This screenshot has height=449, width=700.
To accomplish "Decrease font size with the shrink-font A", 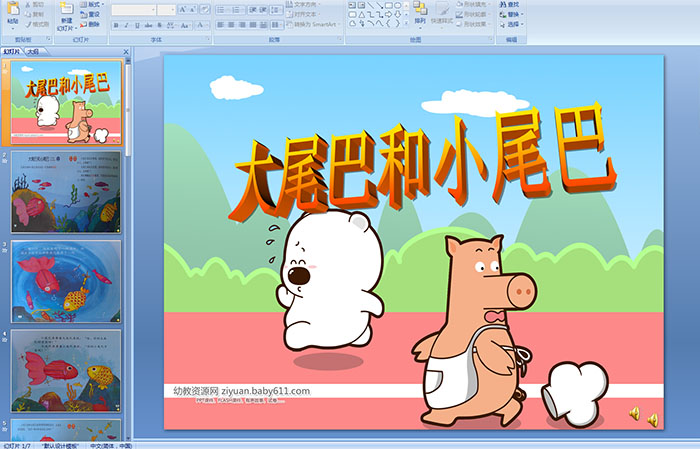I will (192, 9).
